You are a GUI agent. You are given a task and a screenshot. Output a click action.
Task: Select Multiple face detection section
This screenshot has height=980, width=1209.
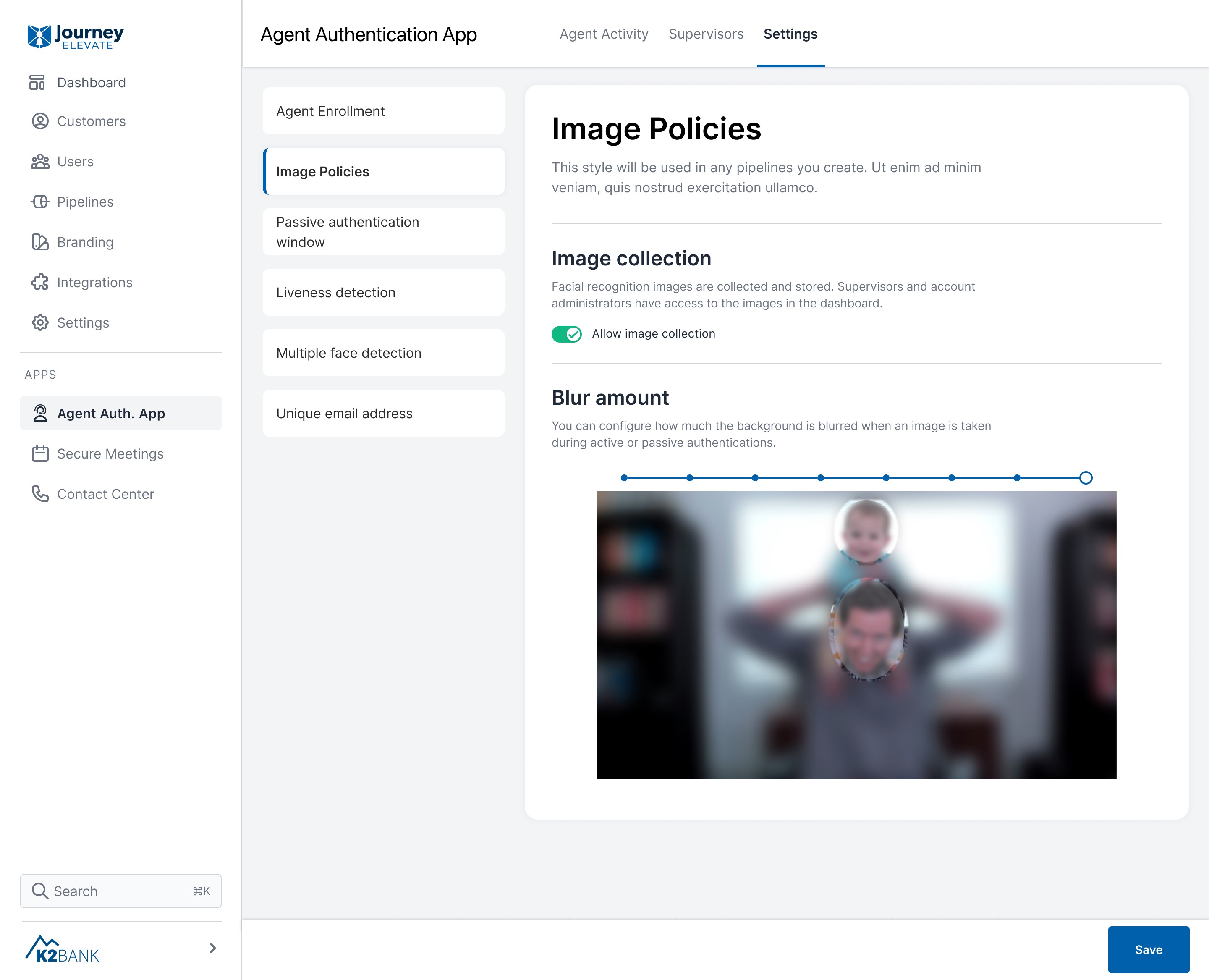tap(383, 353)
